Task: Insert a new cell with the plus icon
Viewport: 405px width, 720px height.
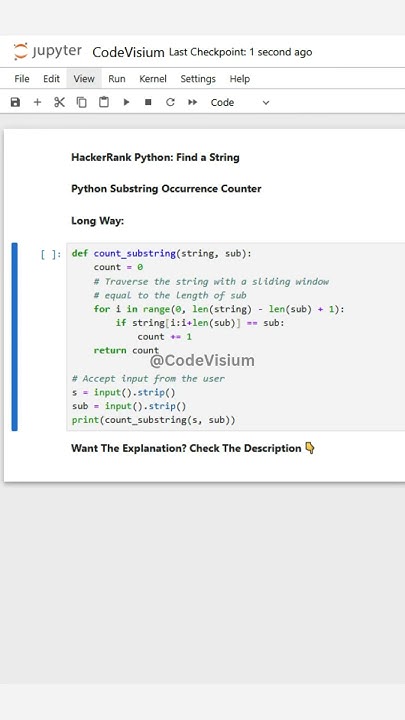Action: [37, 102]
